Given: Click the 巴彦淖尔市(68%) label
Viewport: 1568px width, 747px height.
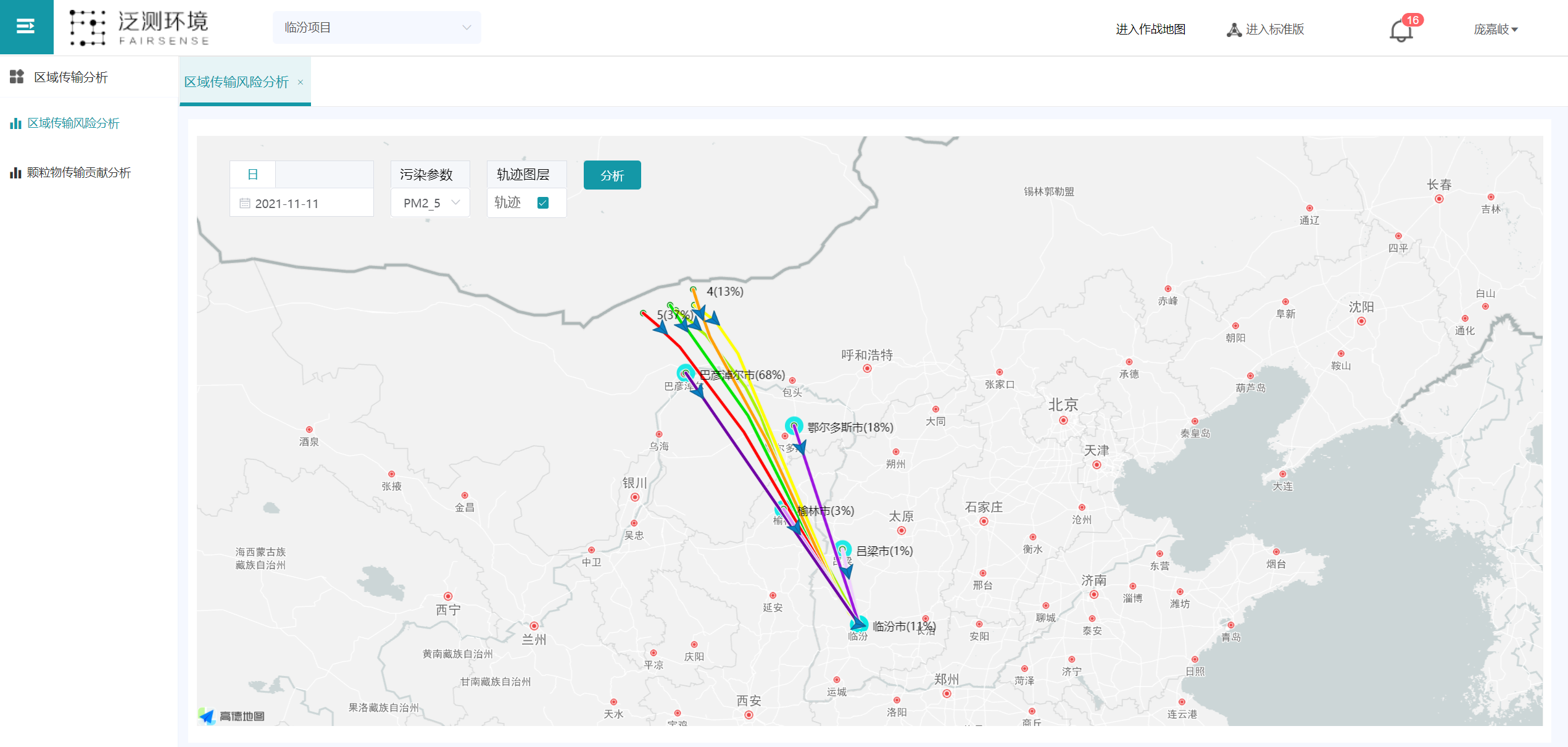Looking at the screenshot, I should [742, 375].
